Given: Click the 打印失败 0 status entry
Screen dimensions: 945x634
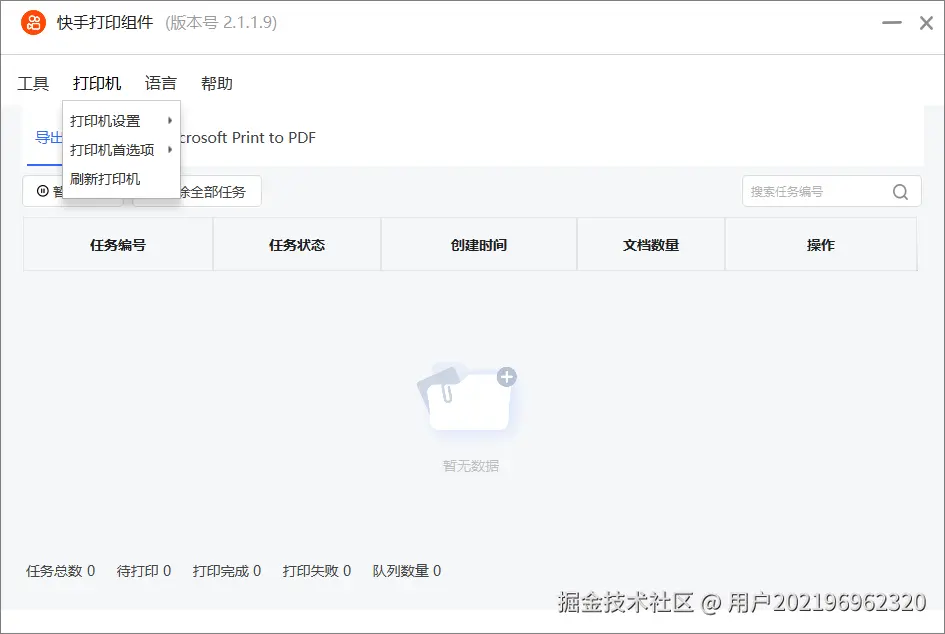Looking at the screenshot, I should (317, 571).
